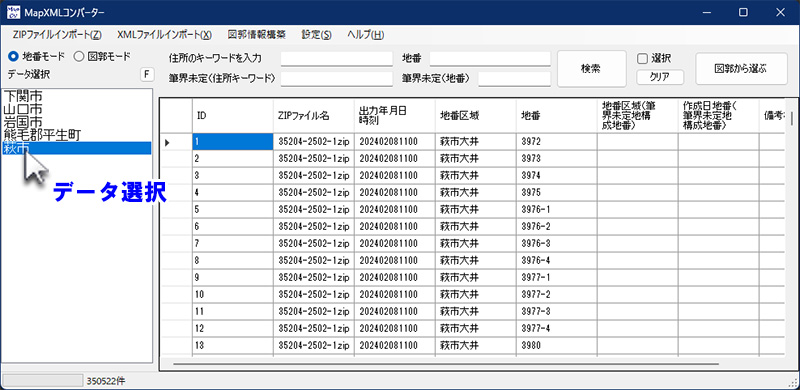Viewport: 800px width, 390px height.
Task: Click the ID cell with value 1
Action: point(233,142)
